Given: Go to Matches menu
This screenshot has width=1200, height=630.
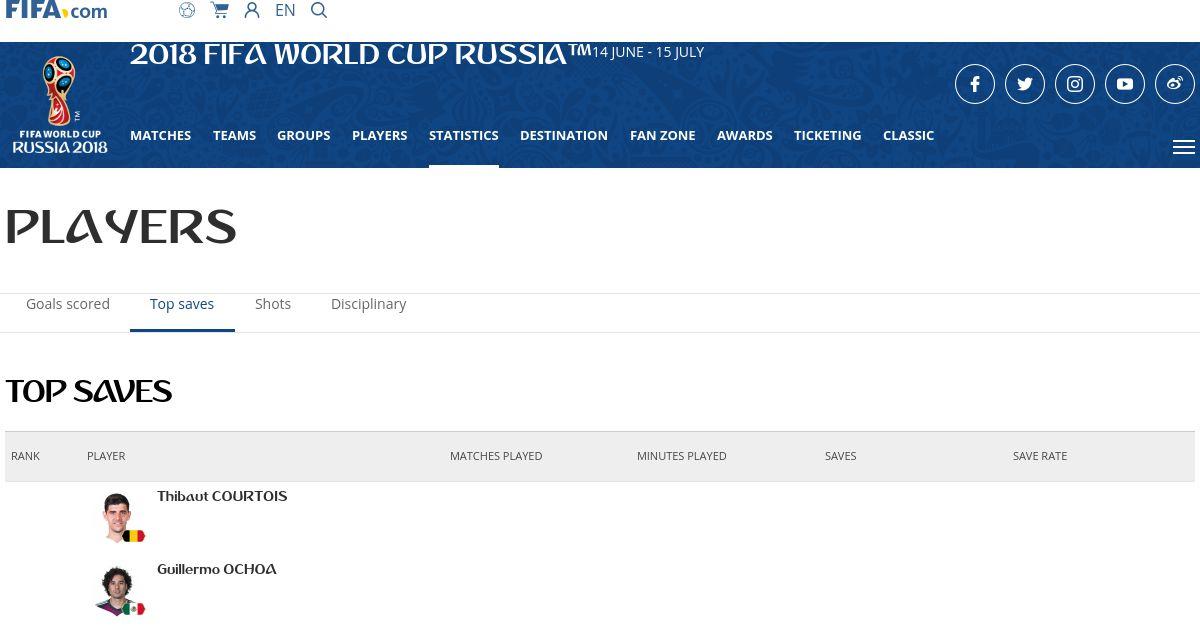Looking at the screenshot, I should pyautogui.click(x=160, y=135).
